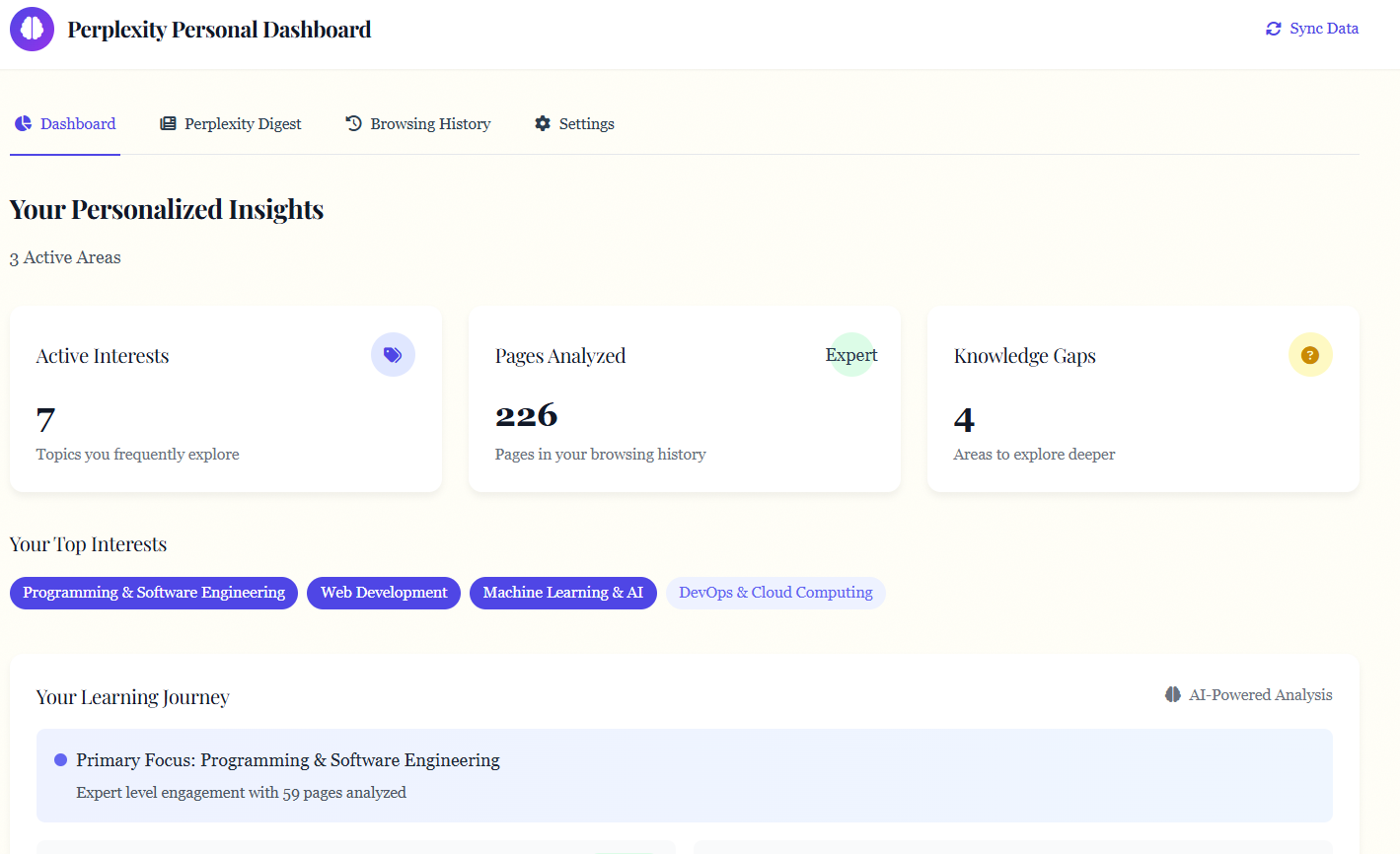Click 'Topics you frequently explore' text

[x=138, y=455]
